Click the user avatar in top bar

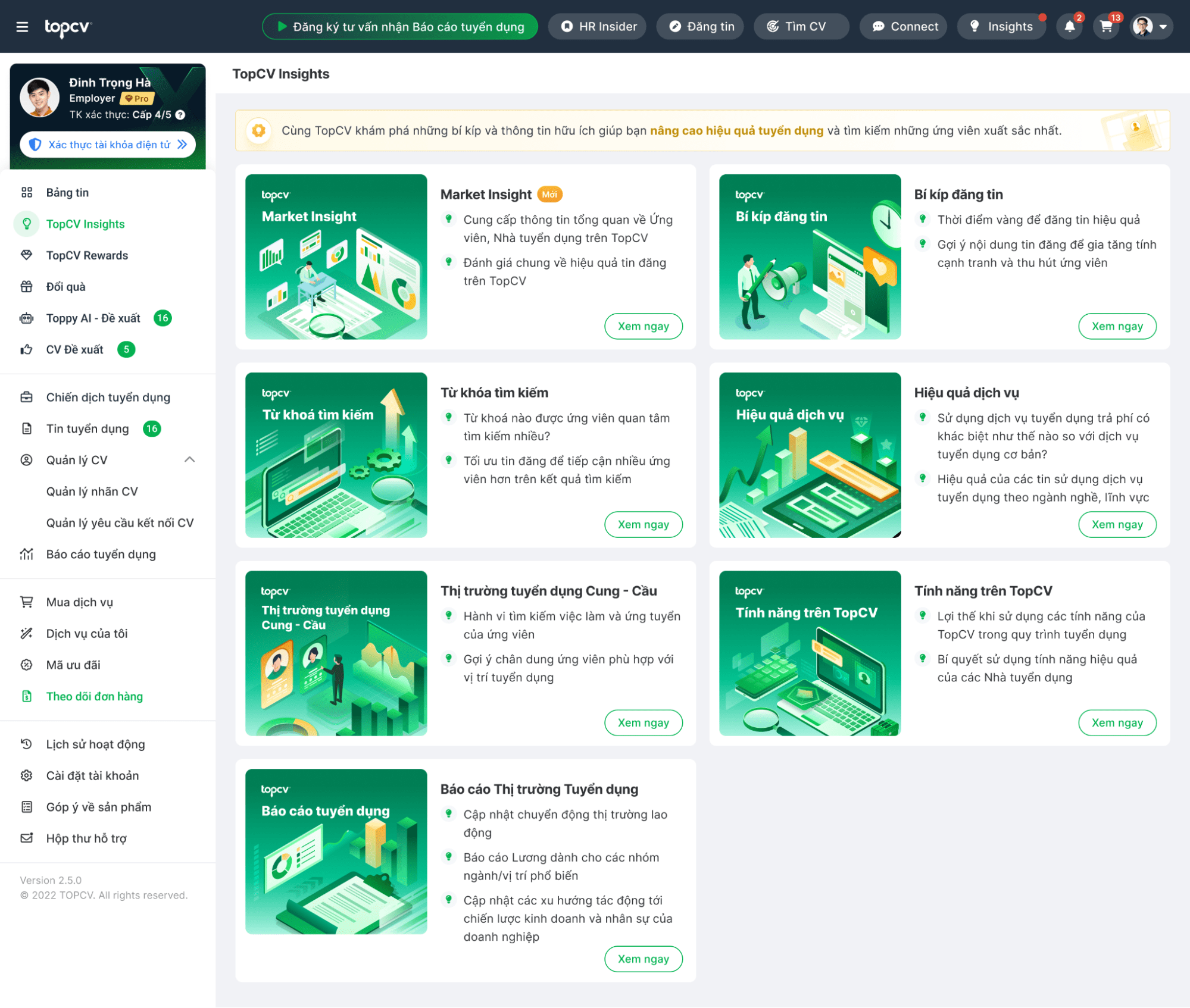click(x=1142, y=27)
